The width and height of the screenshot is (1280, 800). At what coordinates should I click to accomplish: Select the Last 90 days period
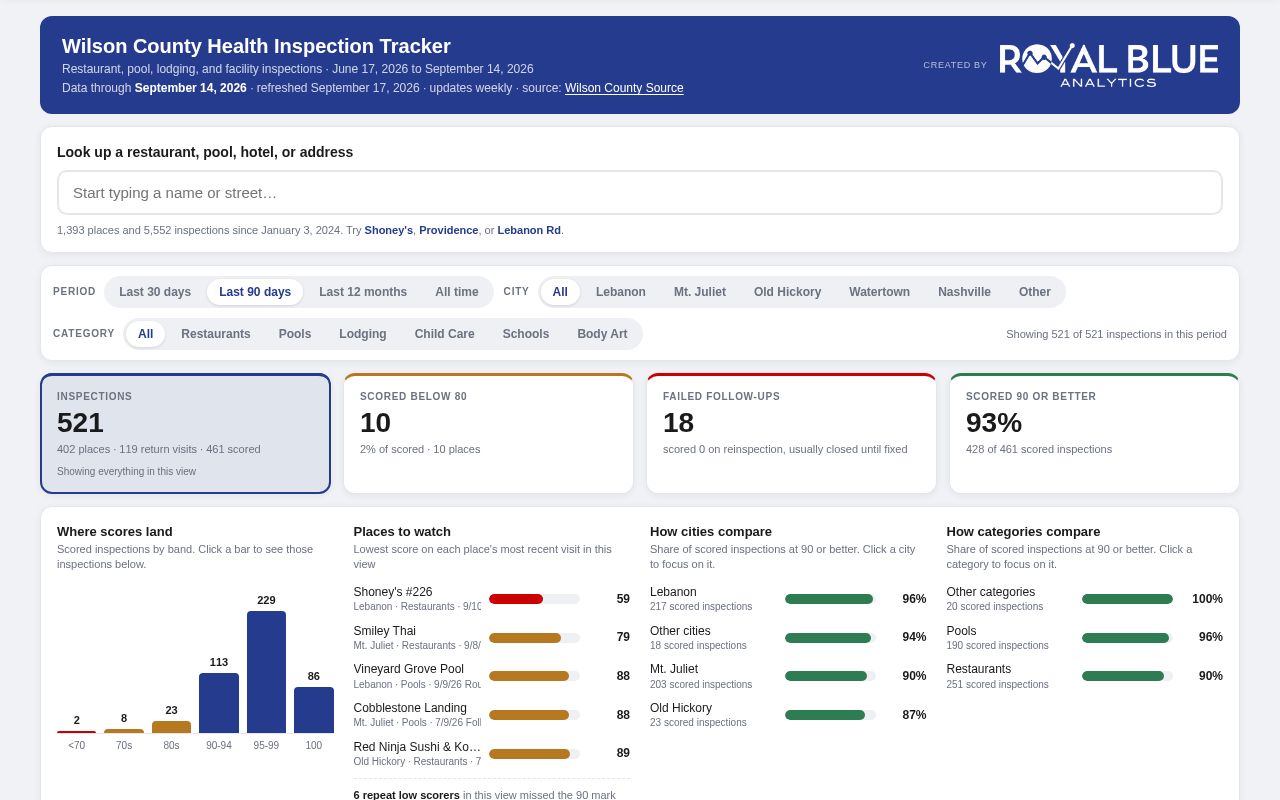pos(255,292)
